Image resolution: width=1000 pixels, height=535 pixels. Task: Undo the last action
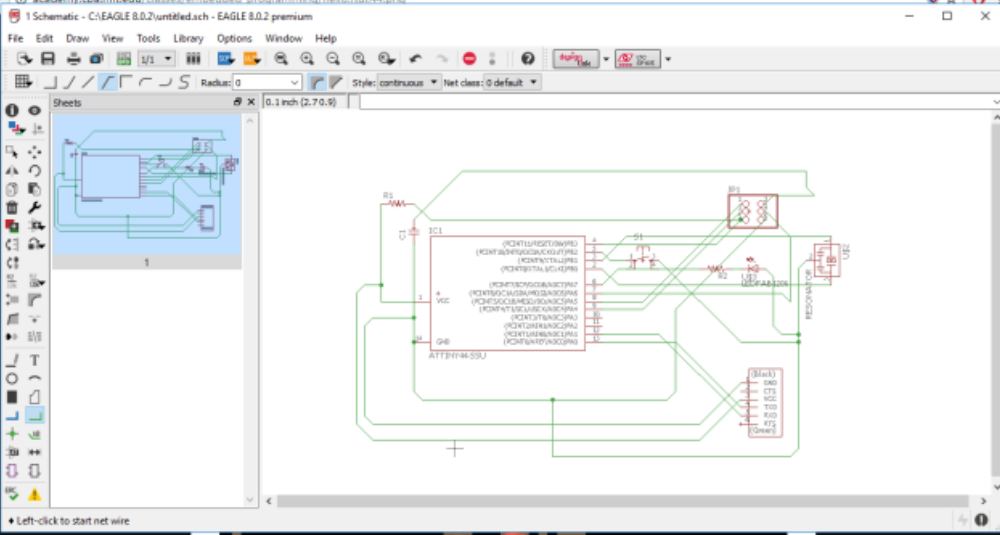click(x=416, y=59)
